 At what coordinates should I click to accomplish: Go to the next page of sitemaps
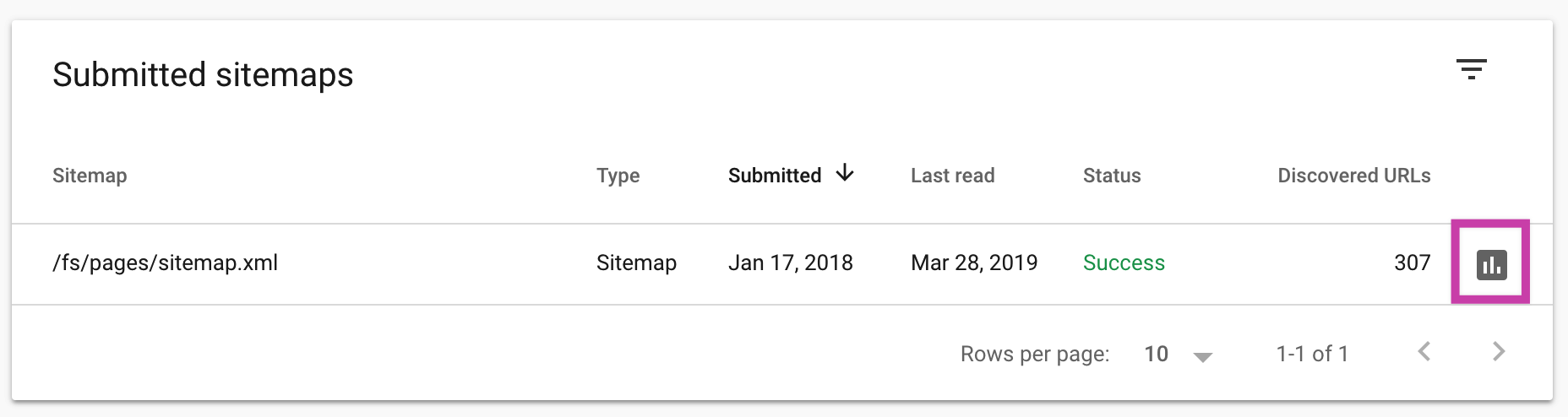[x=1499, y=352]
